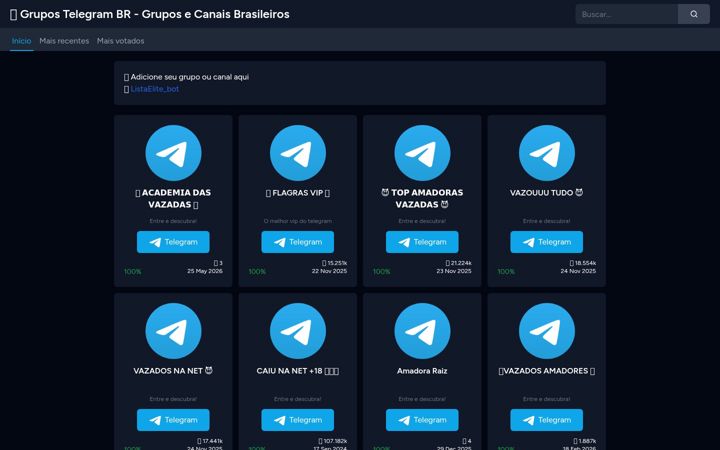Image resolution: width=720 pixels, height=450 pixels.
Task: Click the 23 Nov 2025 date
Action: click(454, 271)
